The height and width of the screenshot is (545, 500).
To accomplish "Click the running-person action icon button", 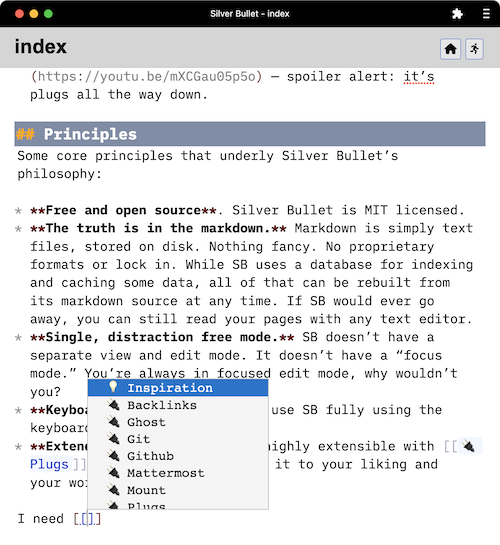I will click(x=474, y=49).
